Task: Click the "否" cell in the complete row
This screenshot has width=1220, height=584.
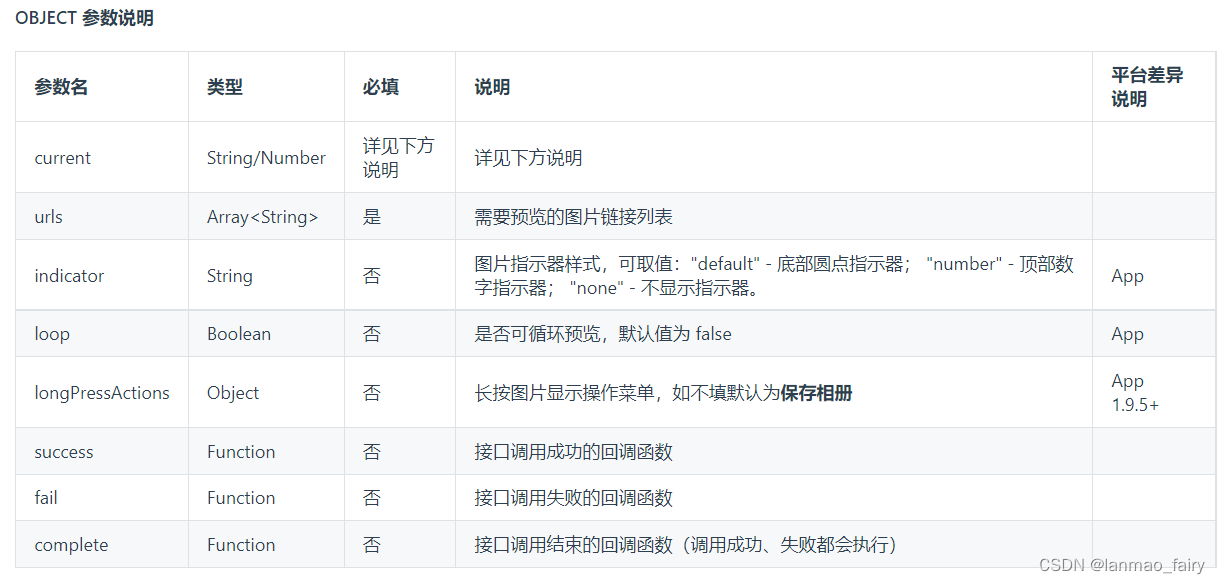Action: pos(372,545)
